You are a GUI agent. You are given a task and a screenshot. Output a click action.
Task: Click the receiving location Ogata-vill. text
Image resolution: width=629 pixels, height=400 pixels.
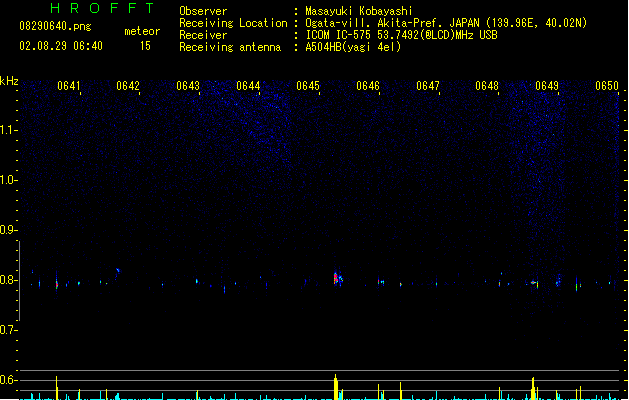pyautogui.click(x=446, y=23)
